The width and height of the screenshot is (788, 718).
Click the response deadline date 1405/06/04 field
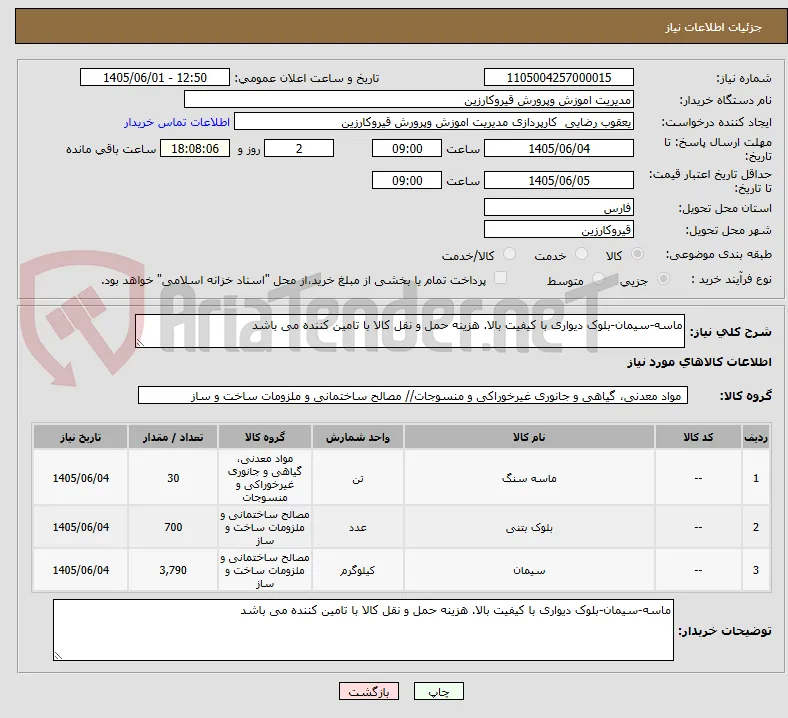point(558,148)
